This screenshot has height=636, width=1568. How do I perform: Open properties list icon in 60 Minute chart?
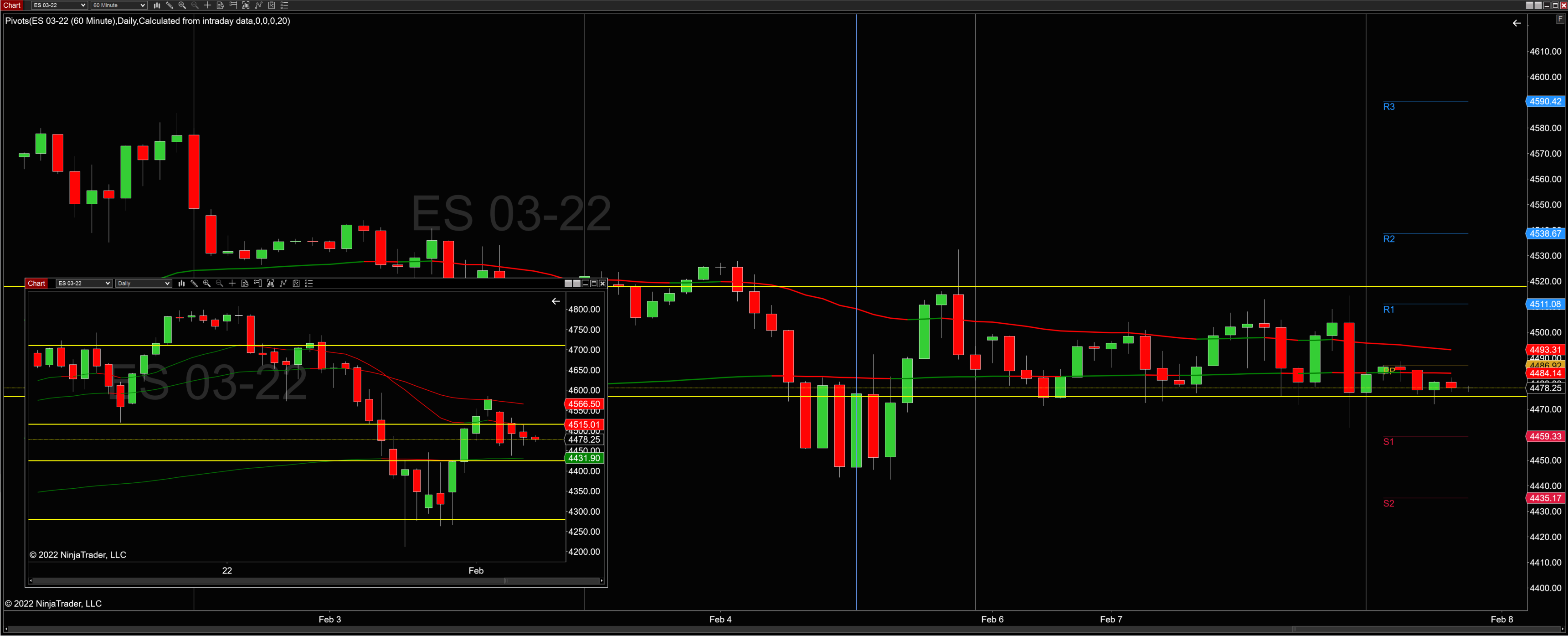(x=284, y=5)
